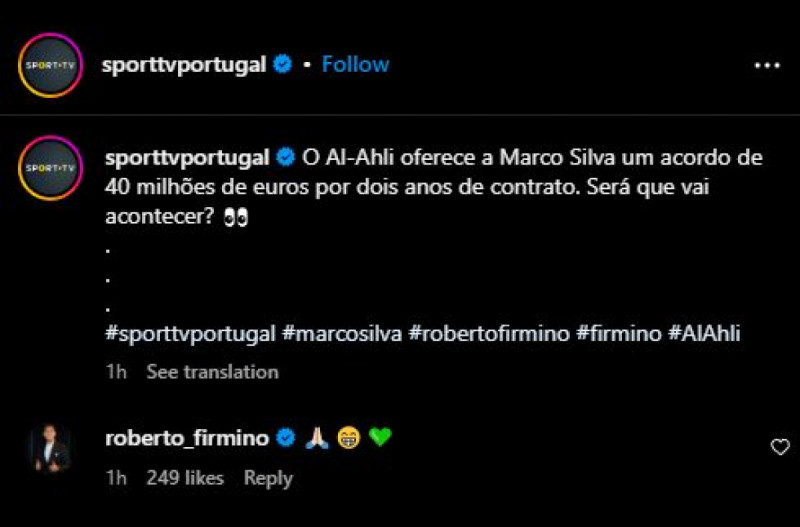This screenshot has height=527, width=800.
Task: View the 249 likes on the comment
Action: [185, 479]
